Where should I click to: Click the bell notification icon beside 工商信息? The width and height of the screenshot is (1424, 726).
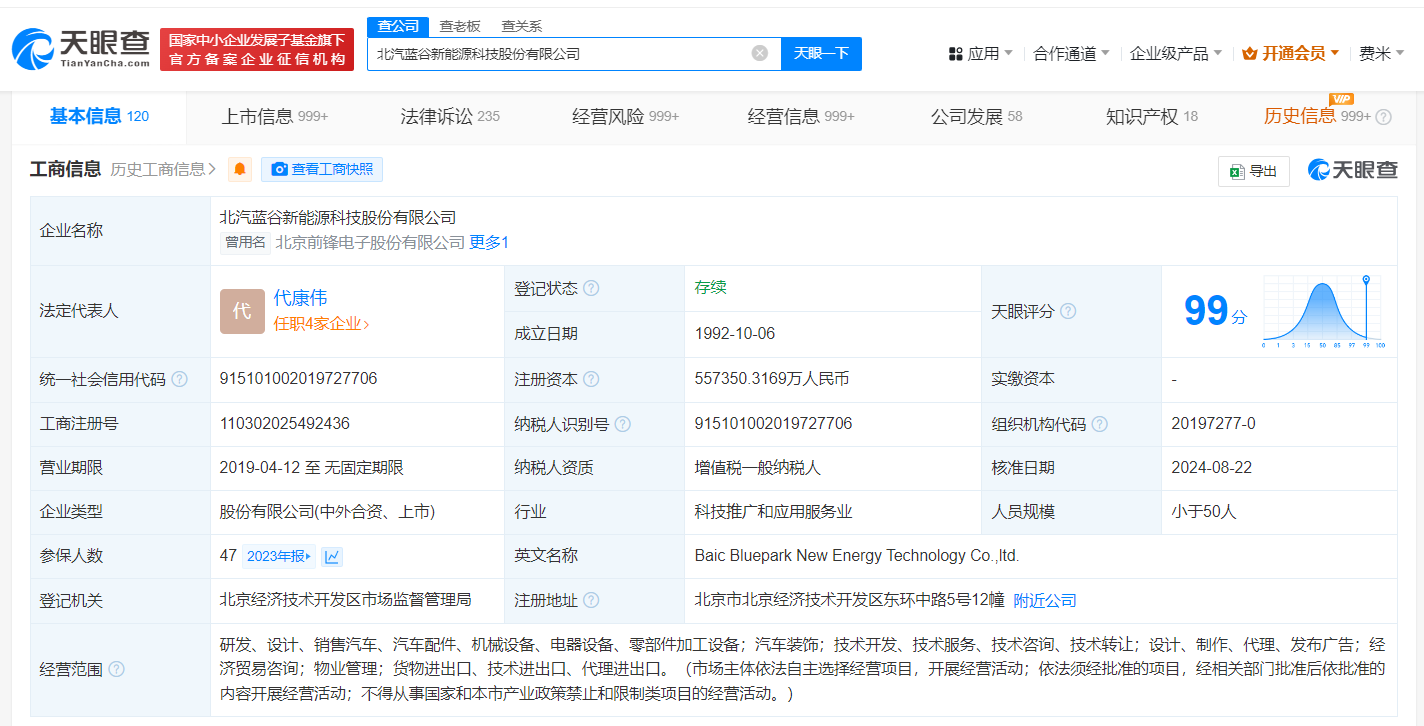(x=238, y=168)
